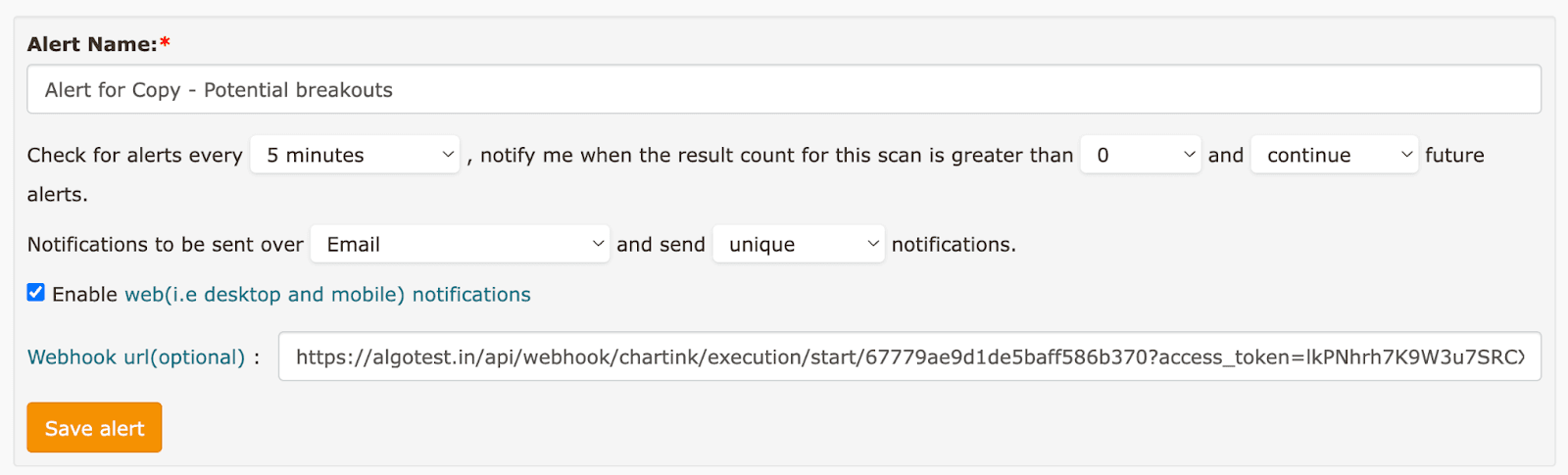This screenshot has width=1568, height=475.
Task: Open the 'Email' notification channel dropdown
Action: (451, 244)
